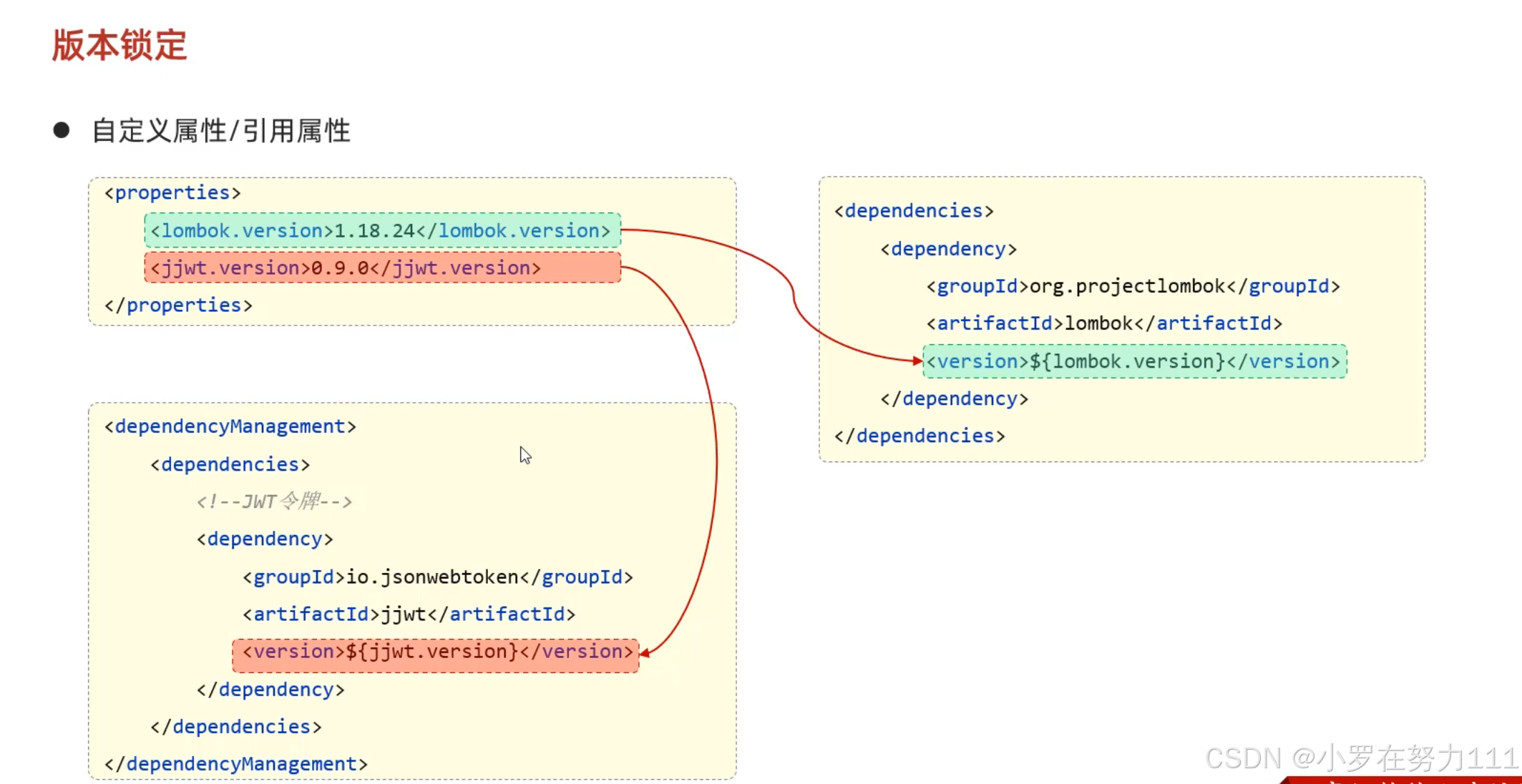Click the closing dependencies tag in right box
The image size is (1522, 784).
pos(919,436)
